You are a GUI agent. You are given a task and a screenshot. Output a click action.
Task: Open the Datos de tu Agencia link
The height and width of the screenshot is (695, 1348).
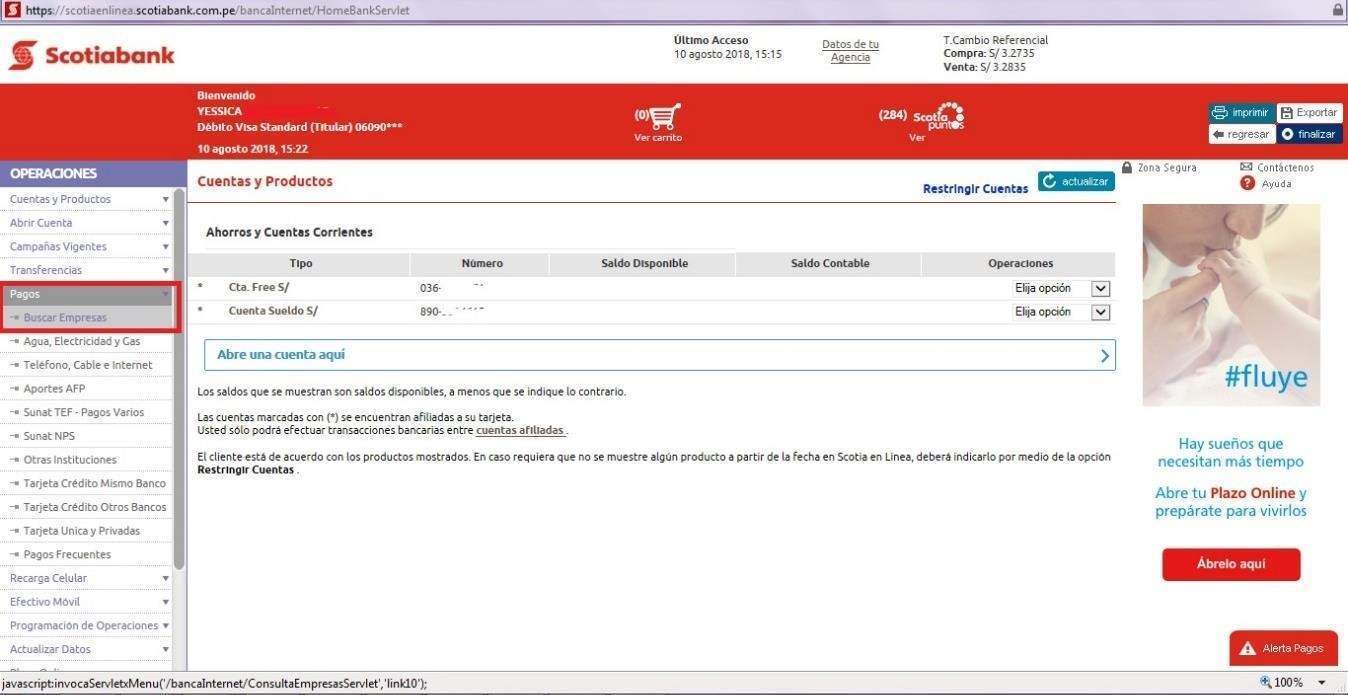click(x=850, y=51)
